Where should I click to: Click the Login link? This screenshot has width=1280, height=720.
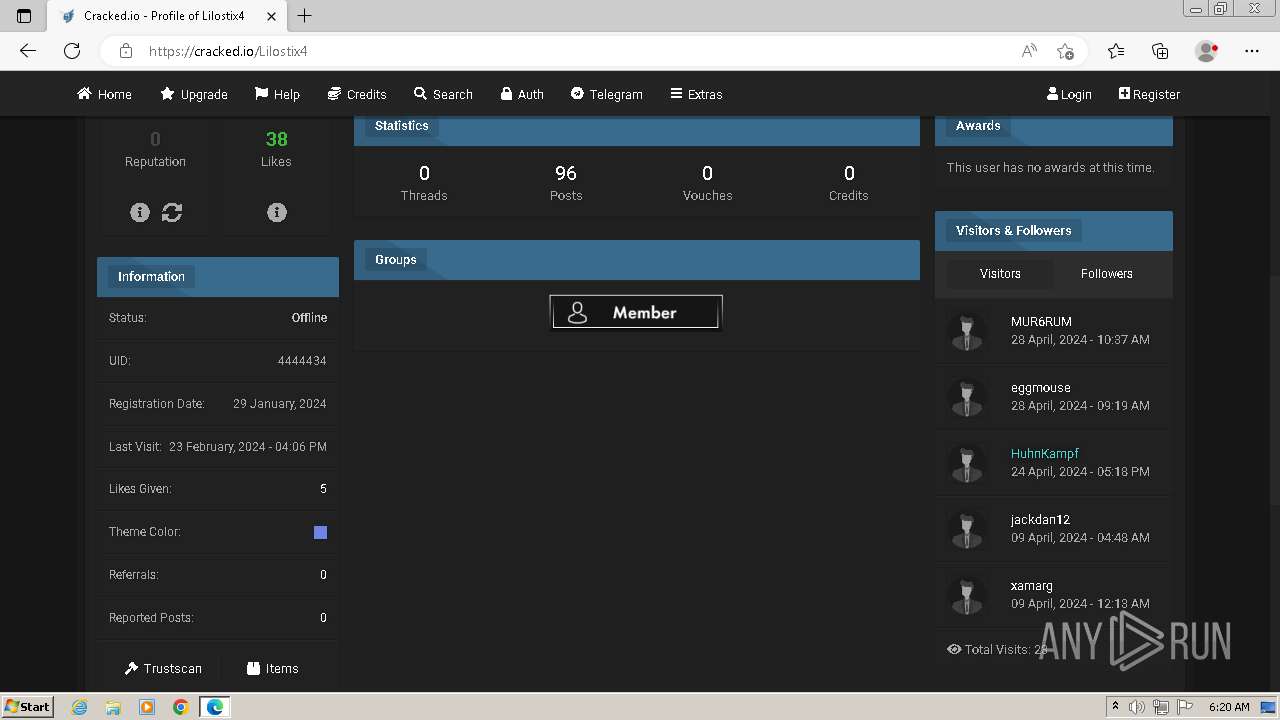coord(1069,94)
